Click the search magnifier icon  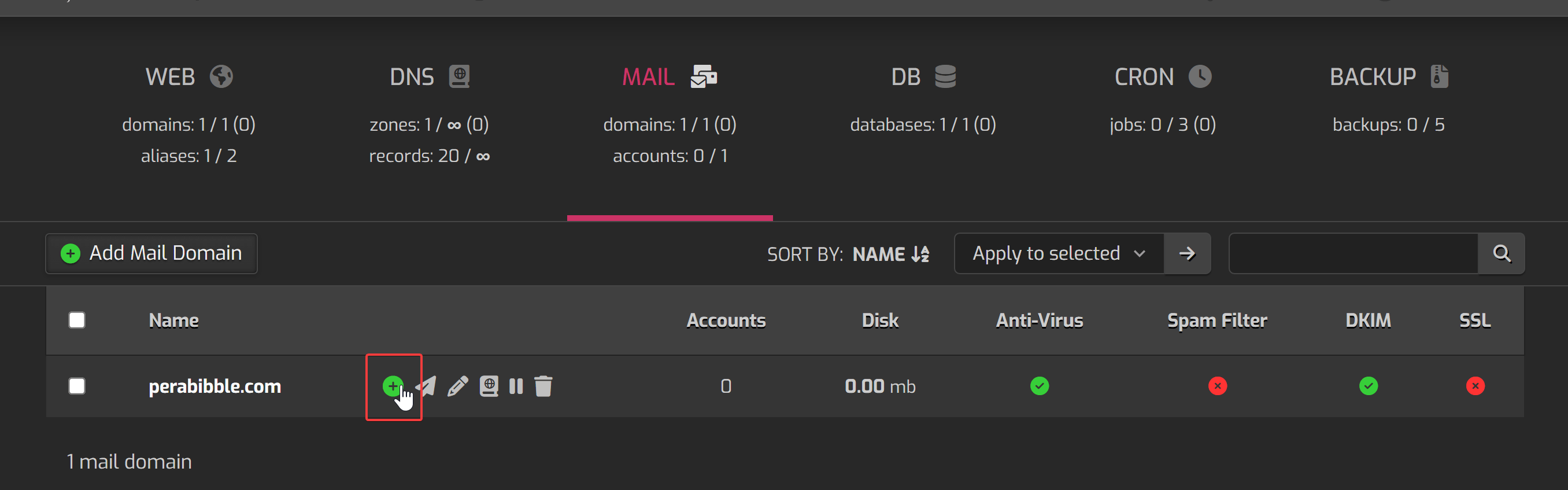(1501, 253)
